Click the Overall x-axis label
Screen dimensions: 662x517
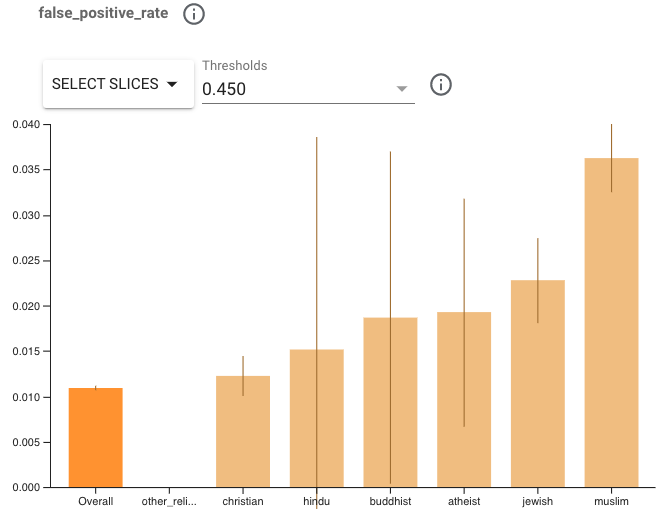(x=96, y=501)
